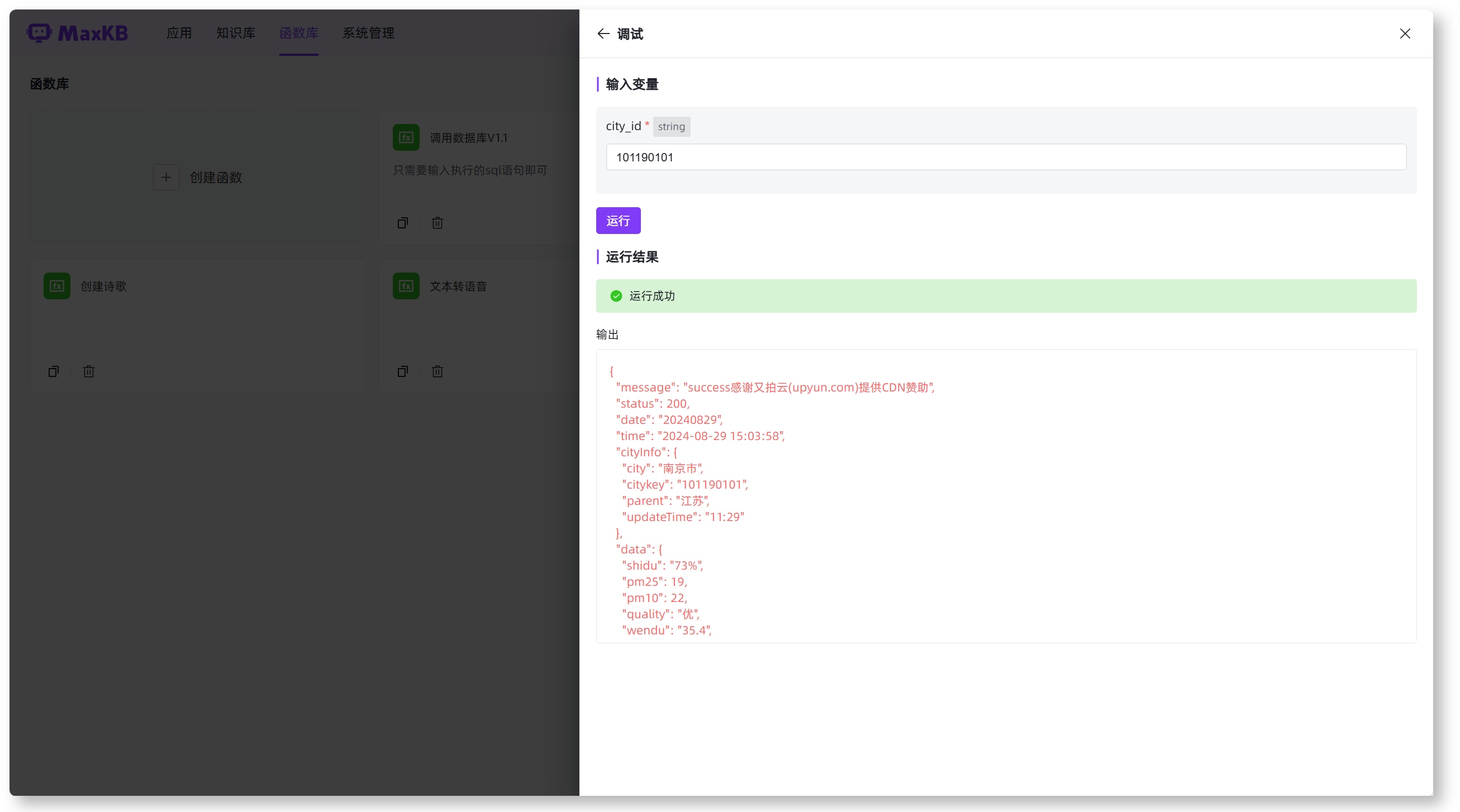This screenshot has height=812, width=1460.
Task: Click the "quality": "优" output line
Action: (660, 614)
